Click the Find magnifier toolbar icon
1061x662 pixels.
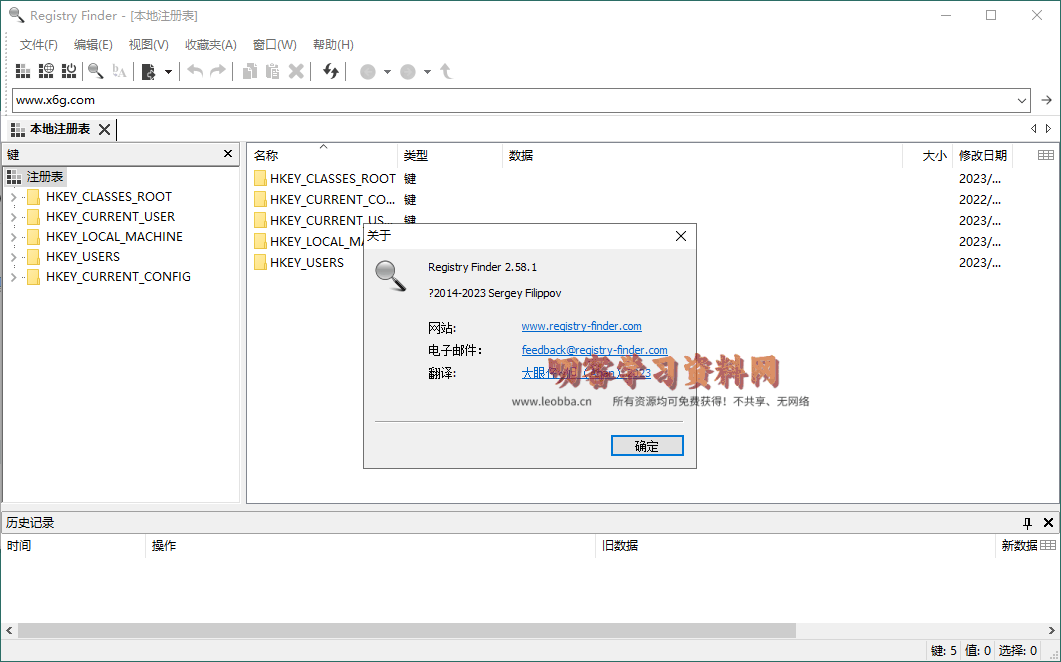pyautogui.click(x=96, y=71)
